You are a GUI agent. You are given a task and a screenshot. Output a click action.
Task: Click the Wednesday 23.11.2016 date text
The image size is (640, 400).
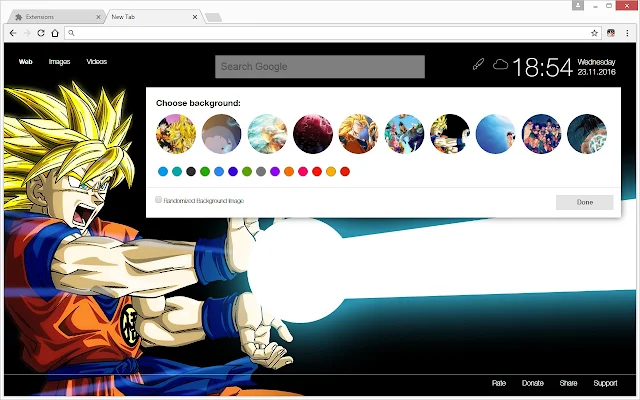[596, 67]
